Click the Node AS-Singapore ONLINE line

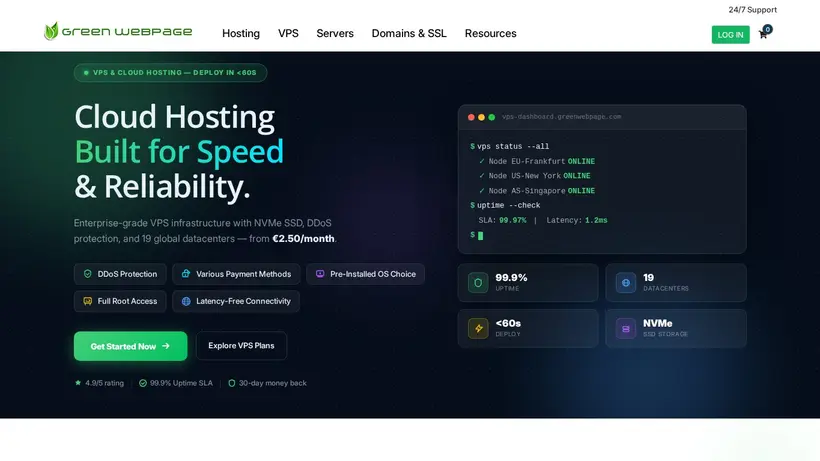[537, 191]
